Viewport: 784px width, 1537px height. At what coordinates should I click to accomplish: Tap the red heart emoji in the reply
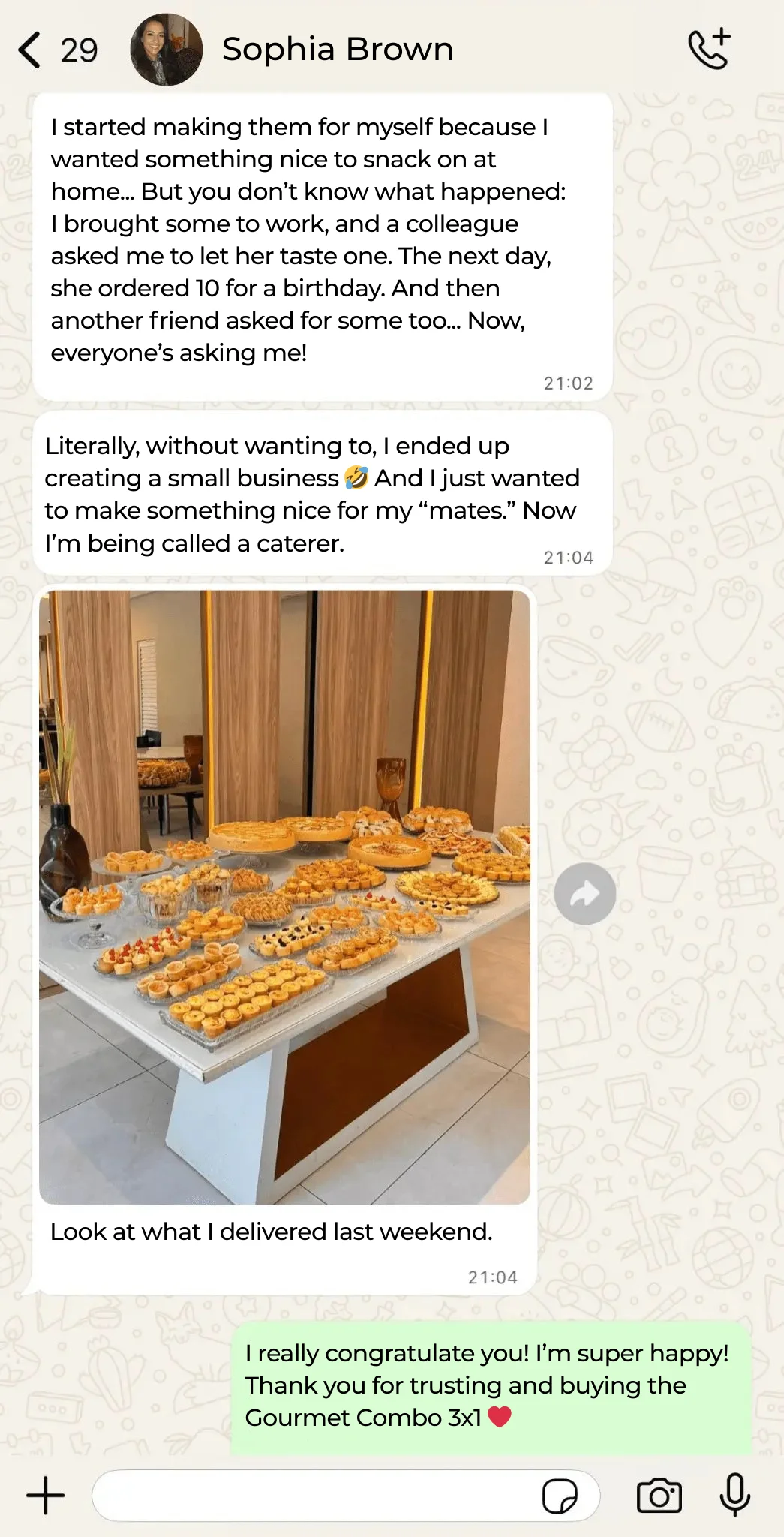[x=499, y=1417]
